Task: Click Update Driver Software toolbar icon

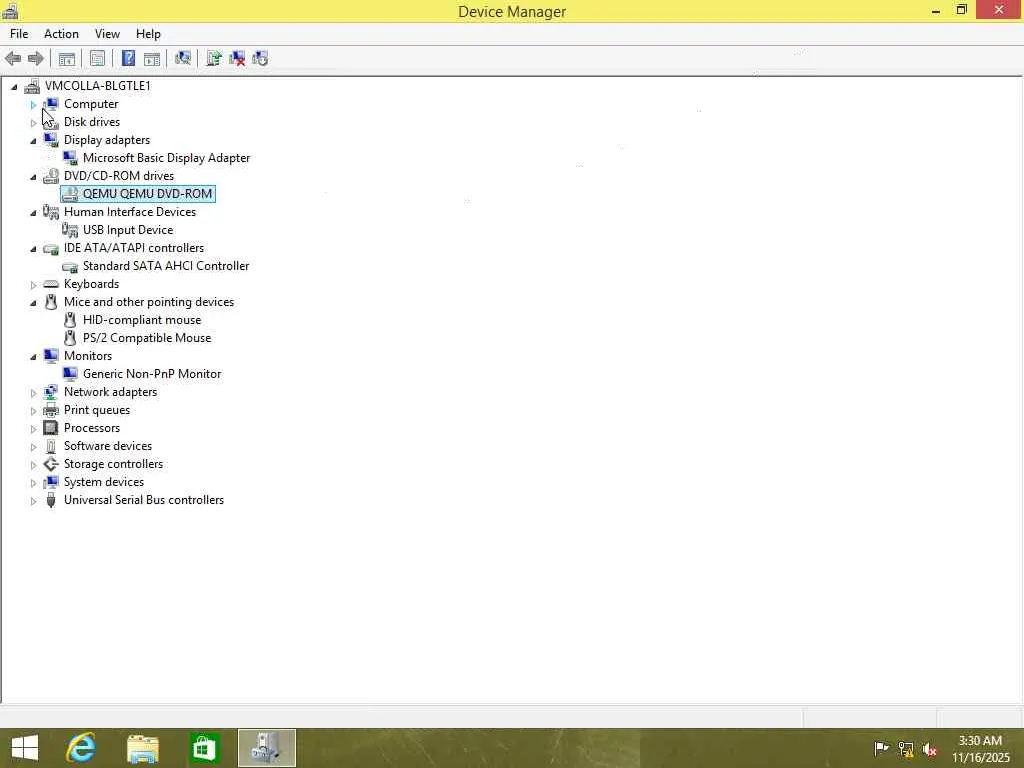Action: click(214, 59)
